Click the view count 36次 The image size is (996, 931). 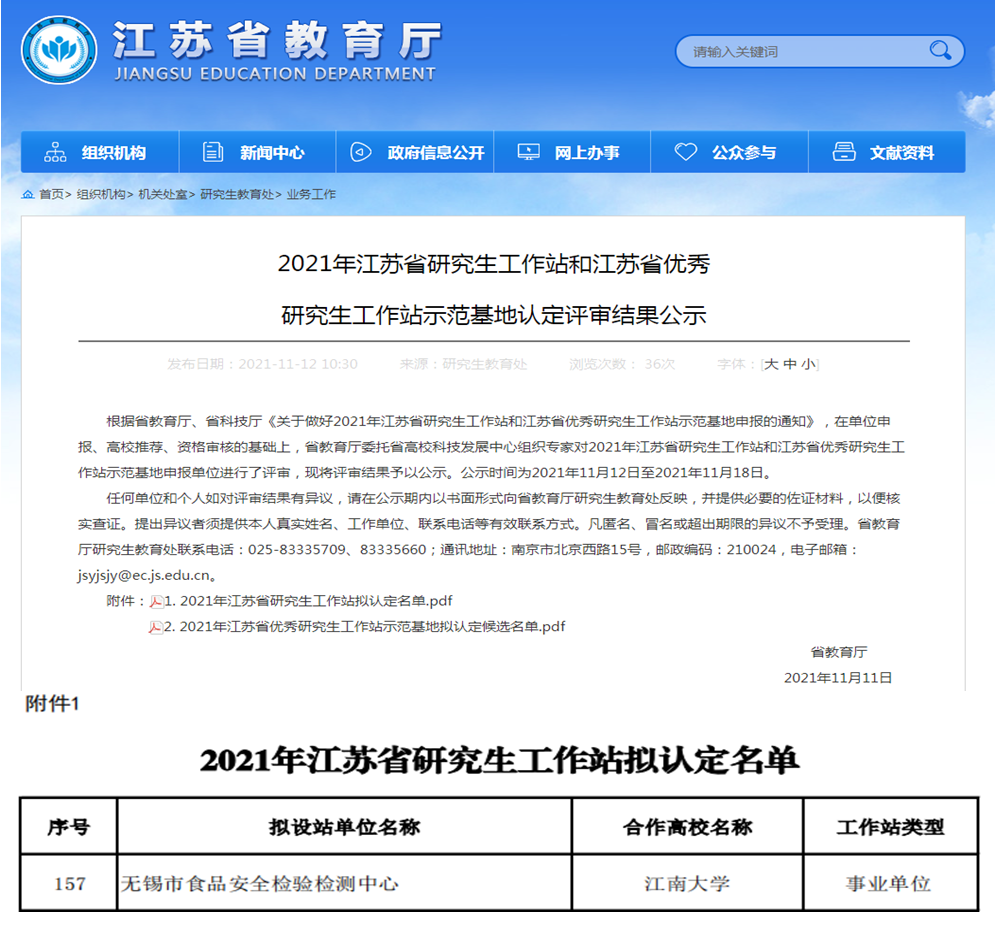pos(659,365)
